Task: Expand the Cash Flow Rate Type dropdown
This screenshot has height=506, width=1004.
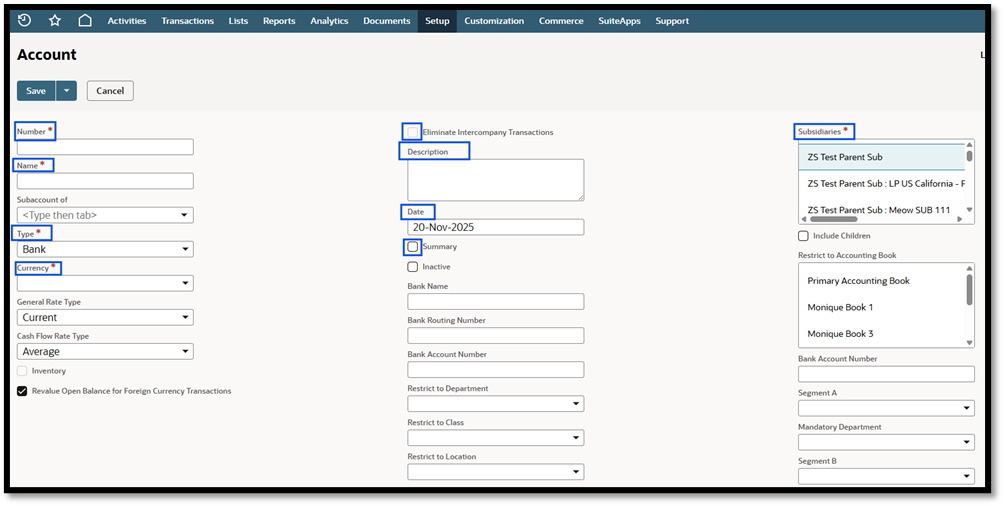Action: click(105, 351)
